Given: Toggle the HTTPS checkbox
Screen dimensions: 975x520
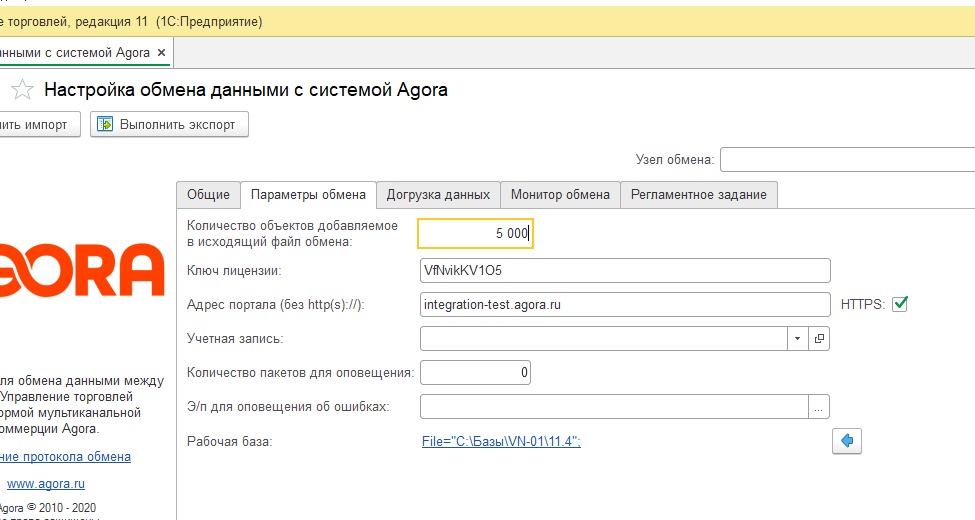Looking at the screenshot, I should [900, 304].
